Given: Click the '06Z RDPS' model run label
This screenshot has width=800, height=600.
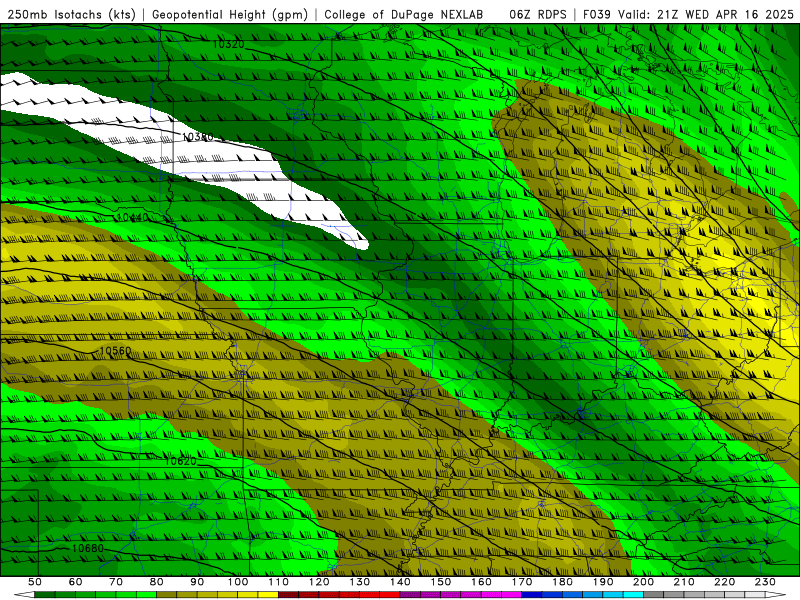Looking at the screenshot, I should pyautogui.click(x=538, y=15).
